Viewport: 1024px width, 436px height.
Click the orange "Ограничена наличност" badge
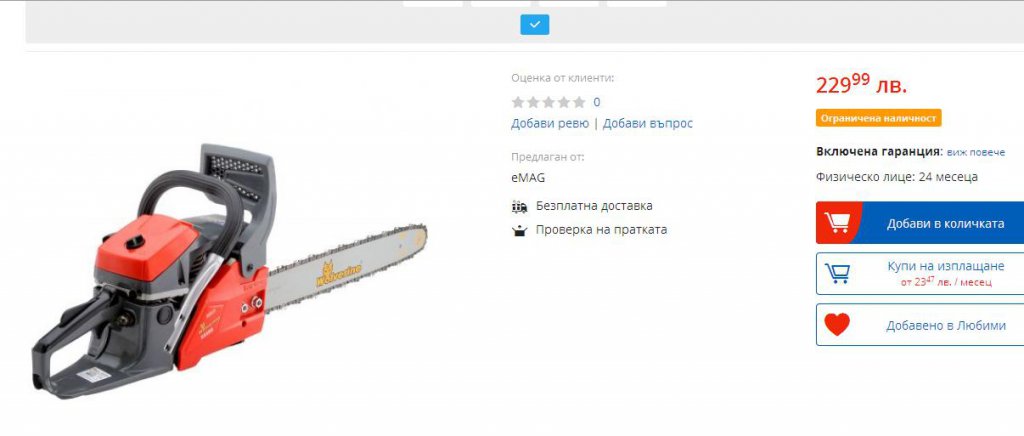coord(878,118)
